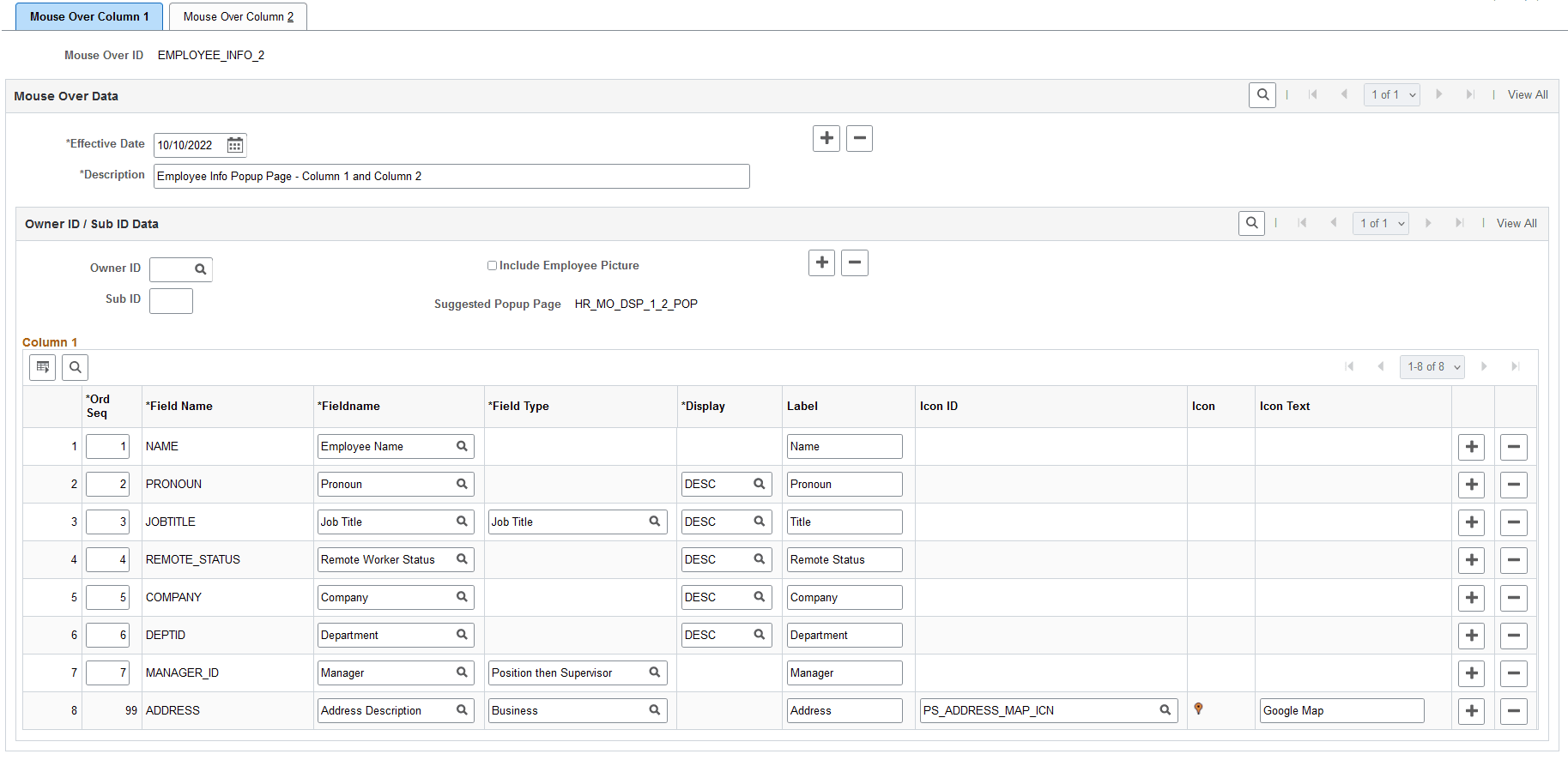
Task: Look up Fieldname for COMPANY row
Action: click(462, 597)
